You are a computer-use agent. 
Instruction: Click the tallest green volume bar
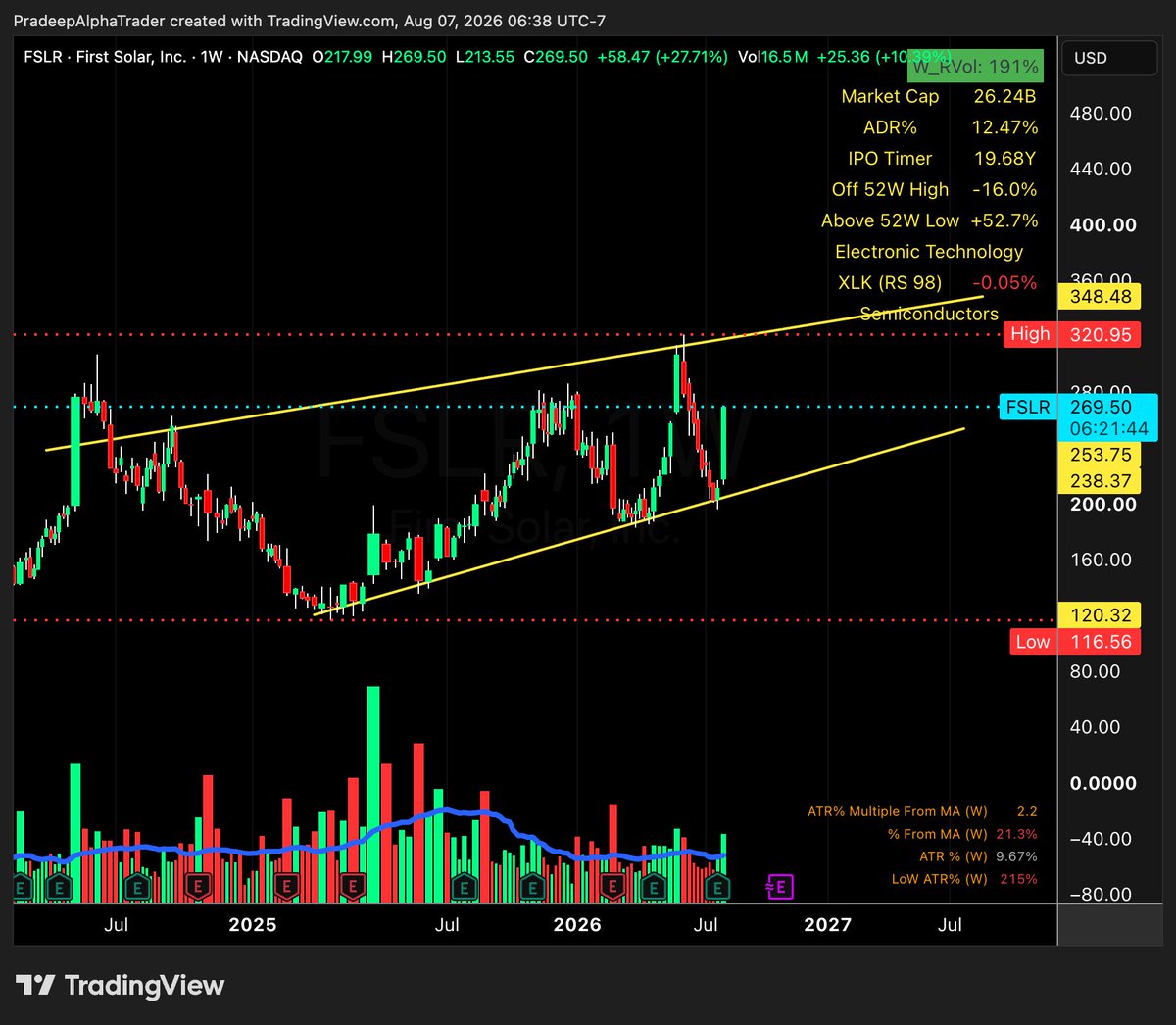point(373,792)
